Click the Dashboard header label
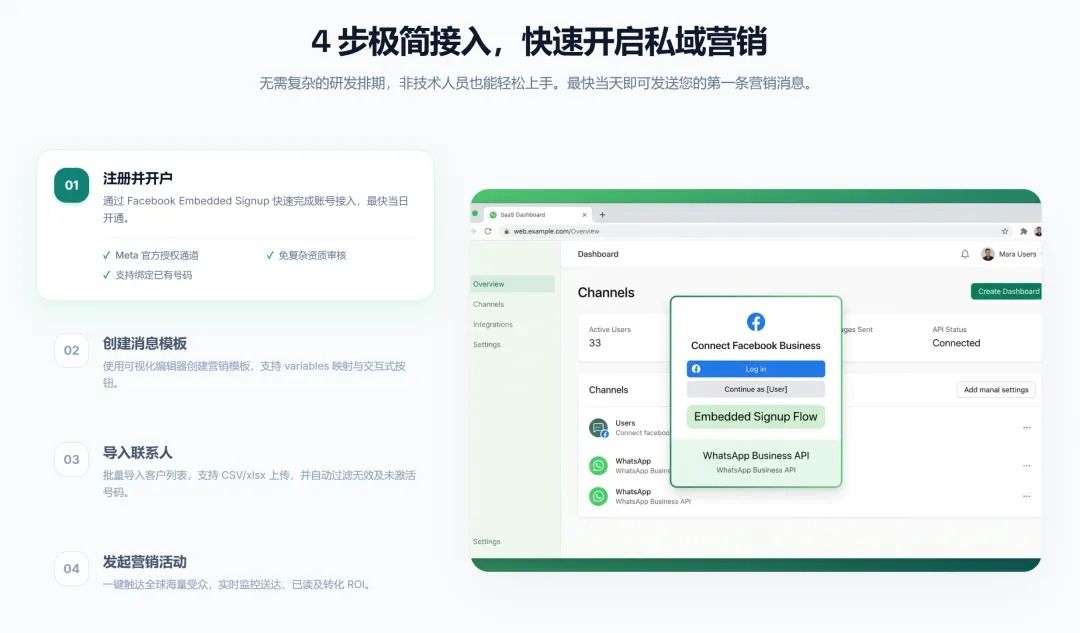Viewport: 1080px width, 633px height. point(598,254)
